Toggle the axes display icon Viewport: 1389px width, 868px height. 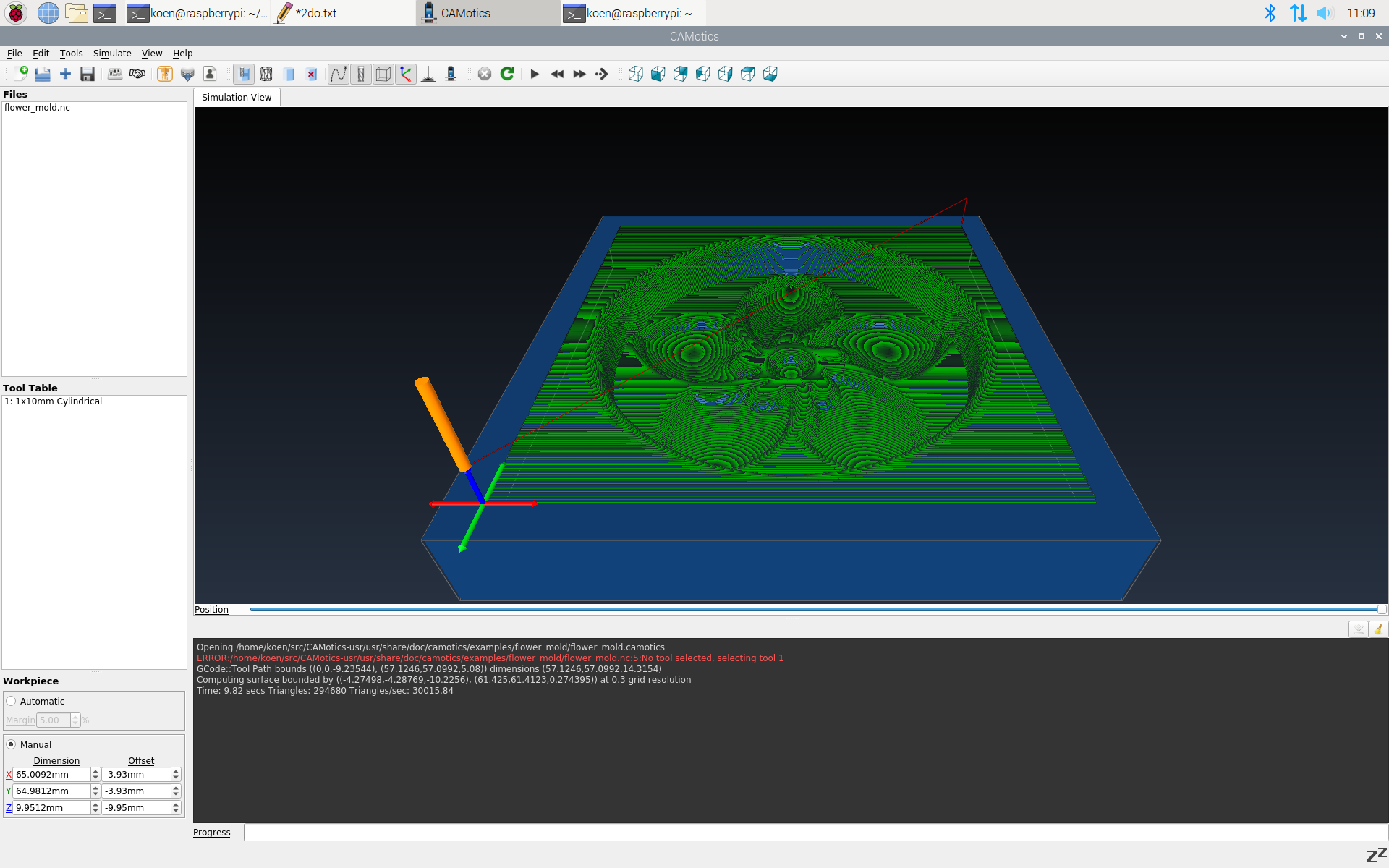tap(406, 74)
